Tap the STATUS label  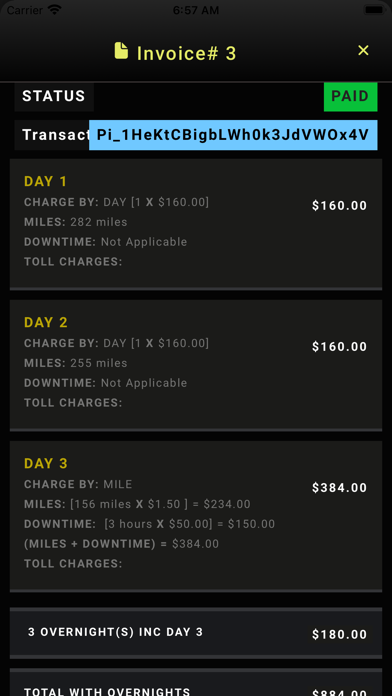pos(54,96)
